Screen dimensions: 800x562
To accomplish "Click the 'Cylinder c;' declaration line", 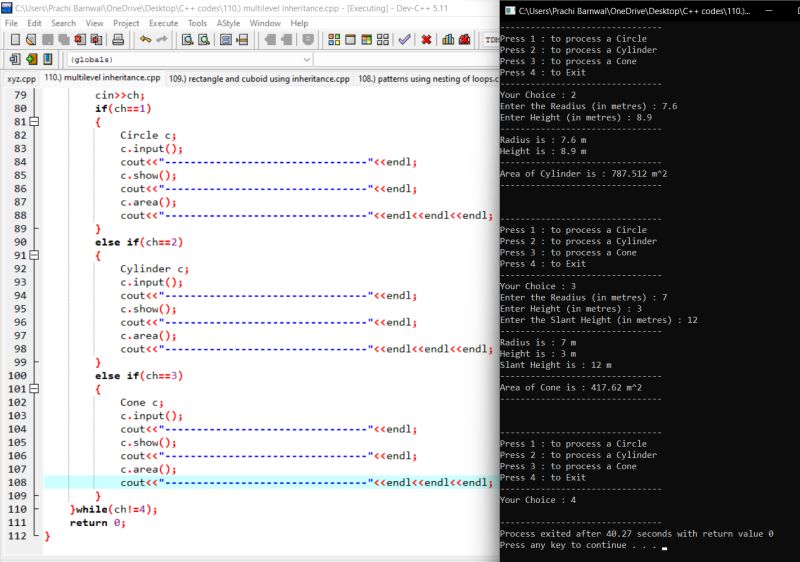I will pos(155,269).
